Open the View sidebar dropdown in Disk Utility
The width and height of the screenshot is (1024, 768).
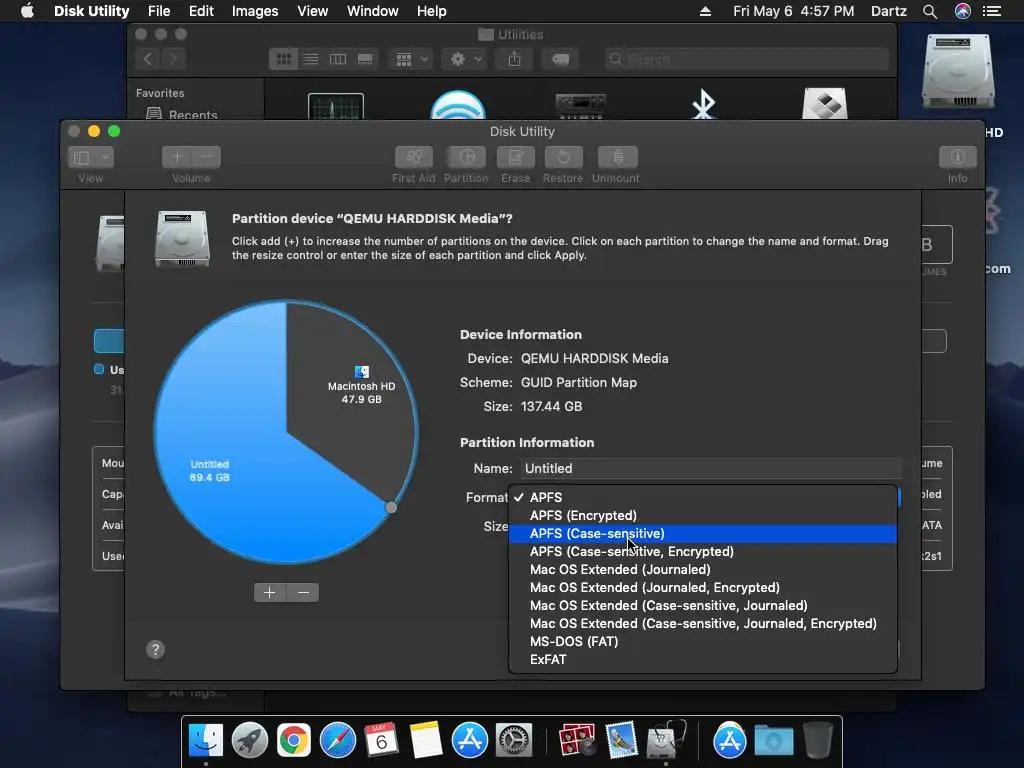[90, 157]
